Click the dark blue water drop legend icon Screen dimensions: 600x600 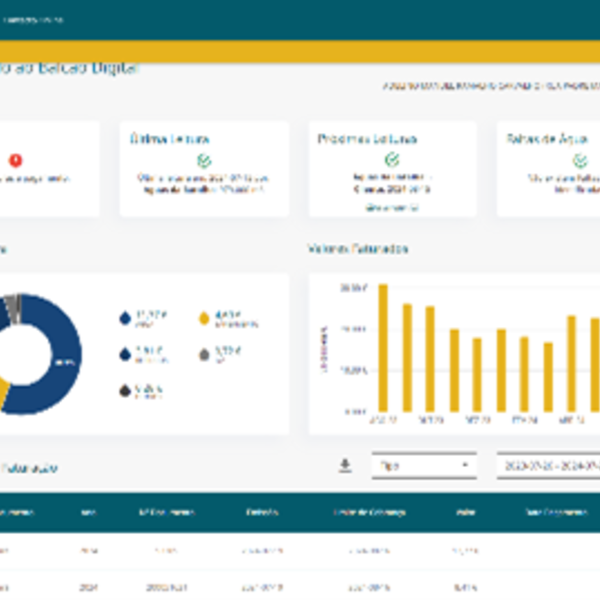pyautogui.click(x=124, y=318)
